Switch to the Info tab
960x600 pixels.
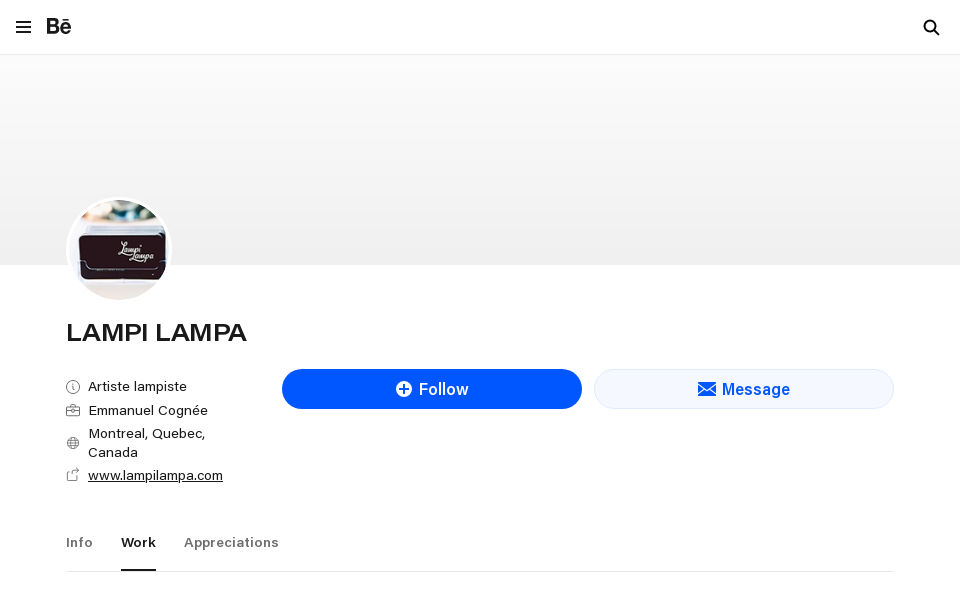pos(79,542)
